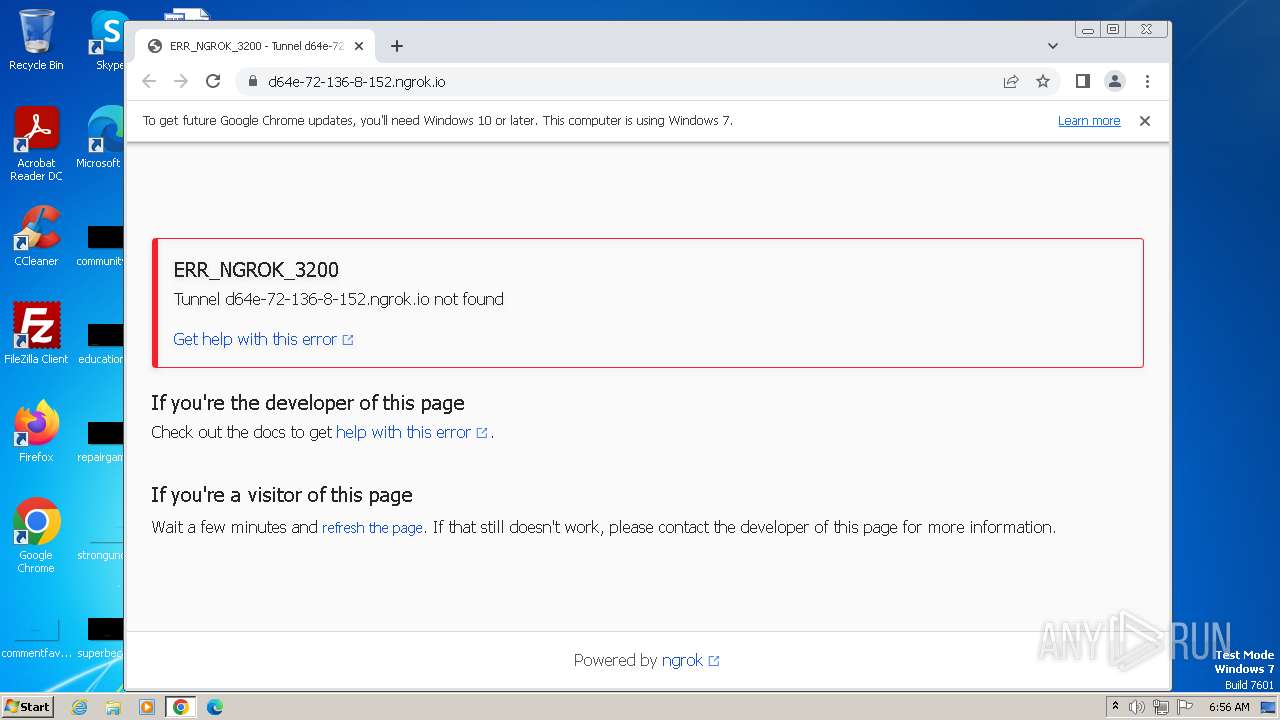Viewport: 1280px width, 720px height.
Task: Expand the tab search chevron
Action: [1052, 46]
